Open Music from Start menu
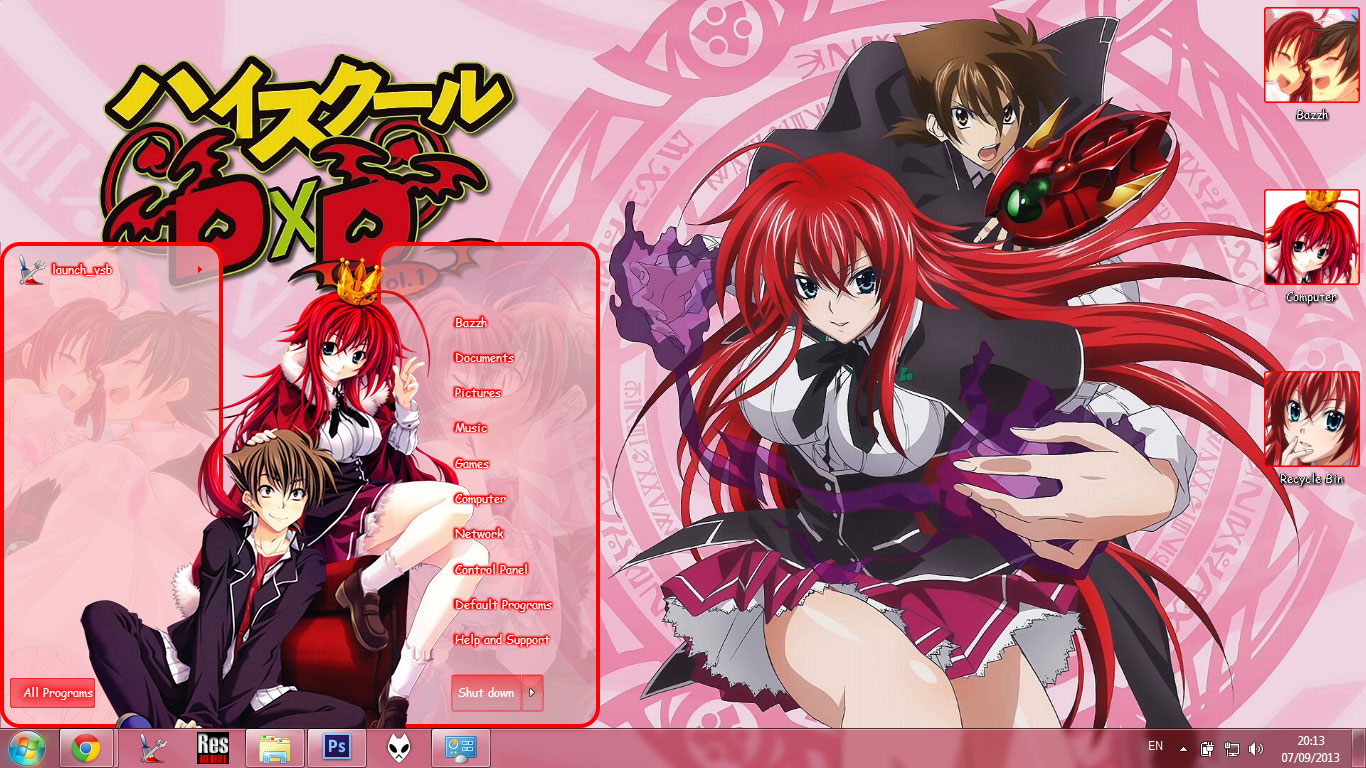 point(470,428)
